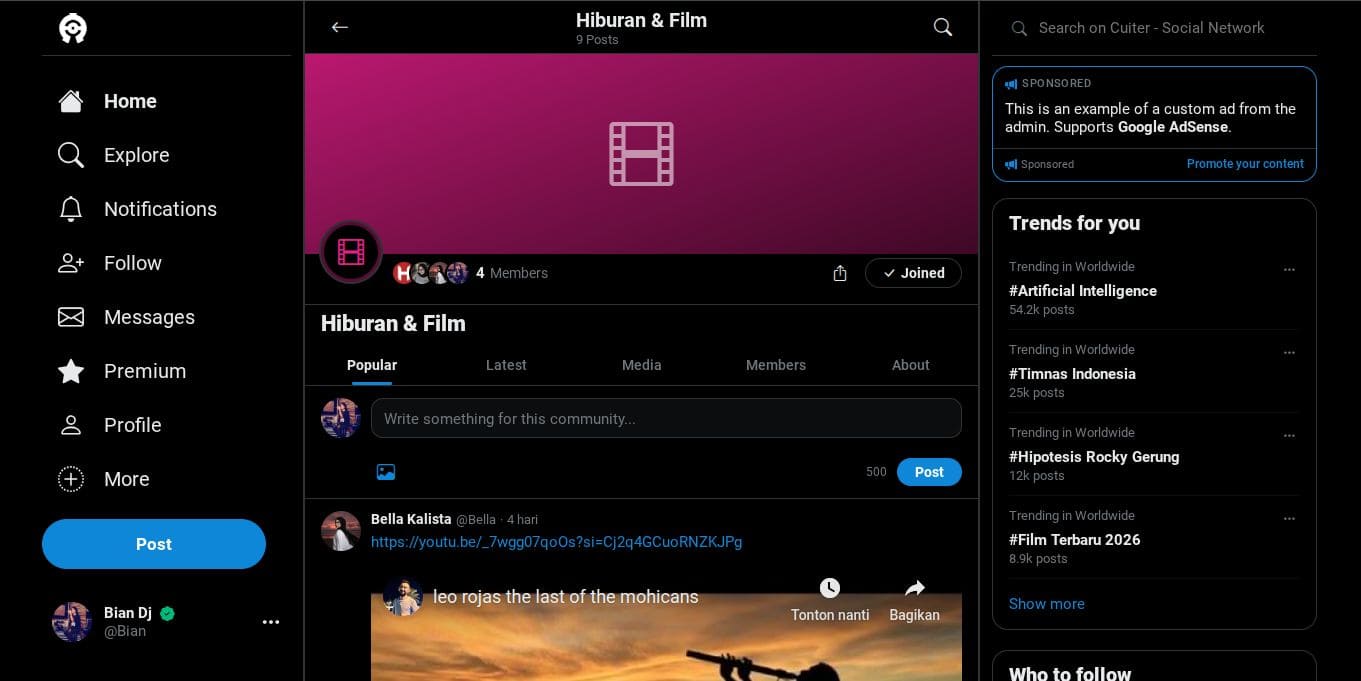
Task: Open the youtu.be link in Bella's post
Action: pos(556,542)
